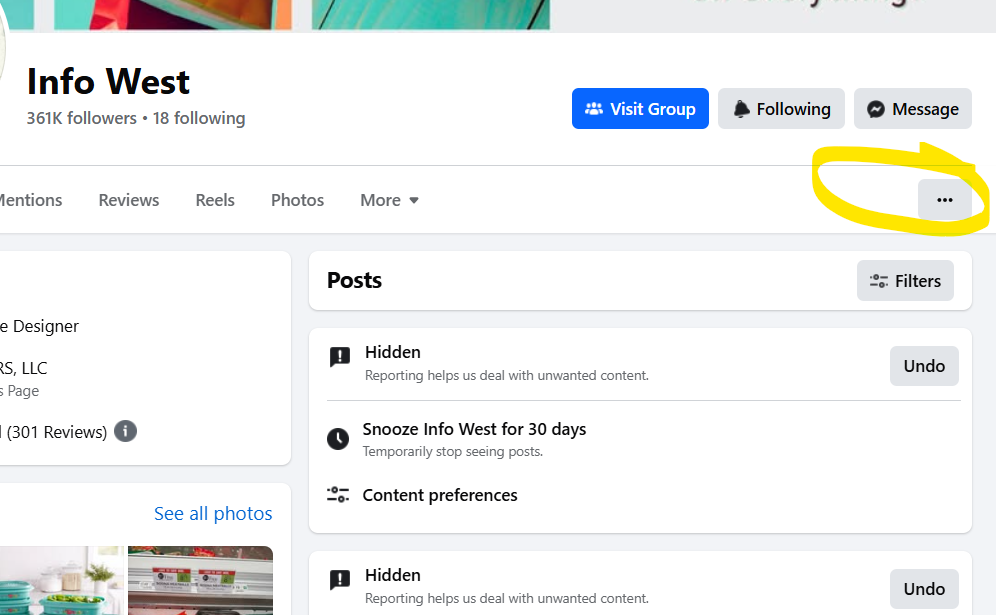This screenshot has width=996, height=615.
Task: Snooze Info West for 30 days
Action: click(474, 430)
